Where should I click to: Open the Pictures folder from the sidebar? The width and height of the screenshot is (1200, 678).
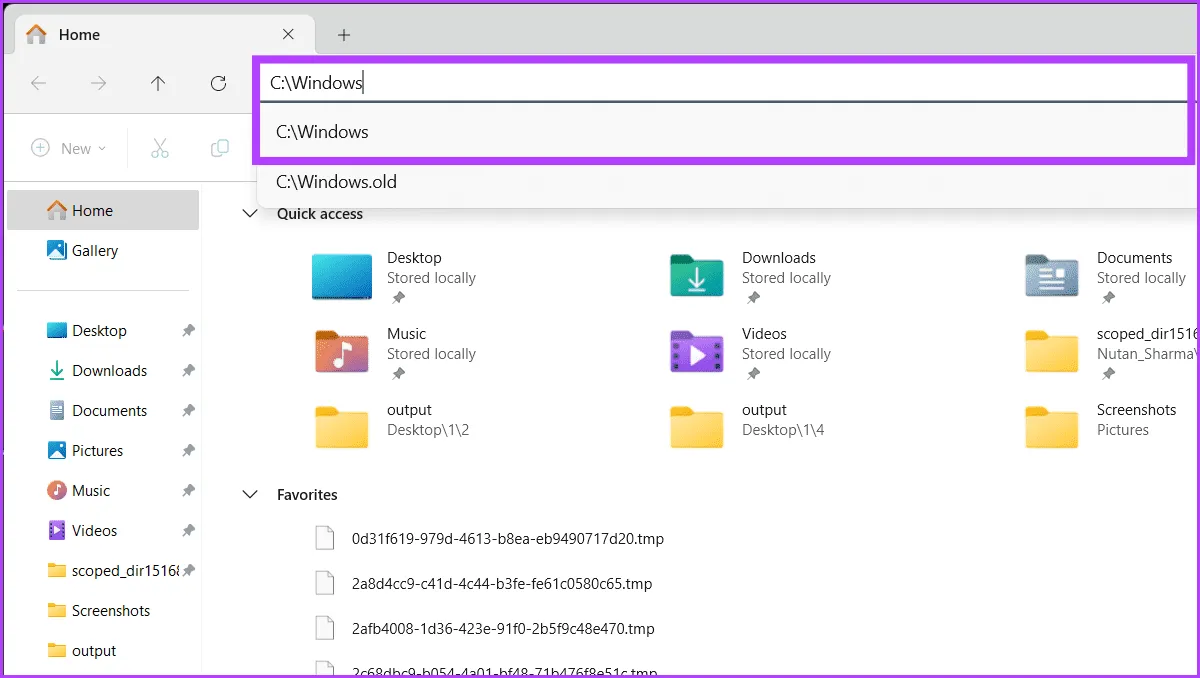(99, 450)
